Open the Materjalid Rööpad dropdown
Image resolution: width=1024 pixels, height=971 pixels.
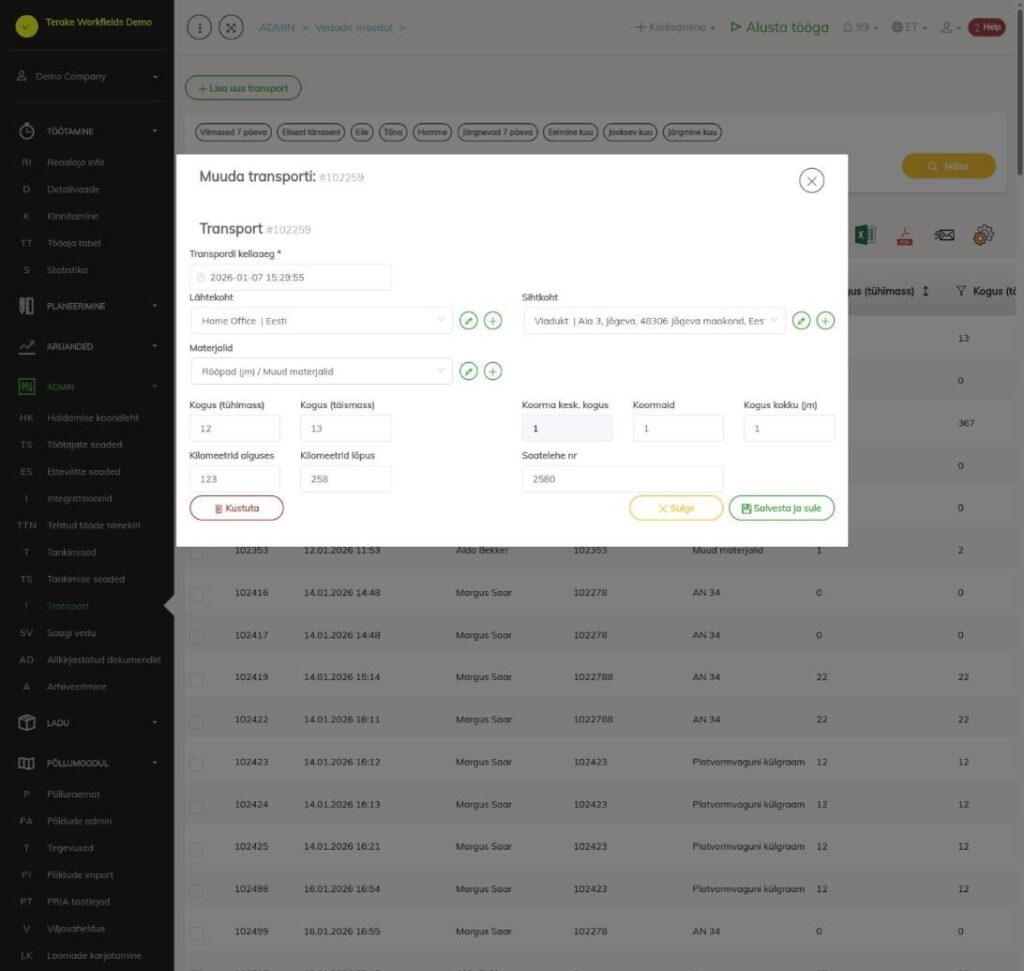coord(321,371)
